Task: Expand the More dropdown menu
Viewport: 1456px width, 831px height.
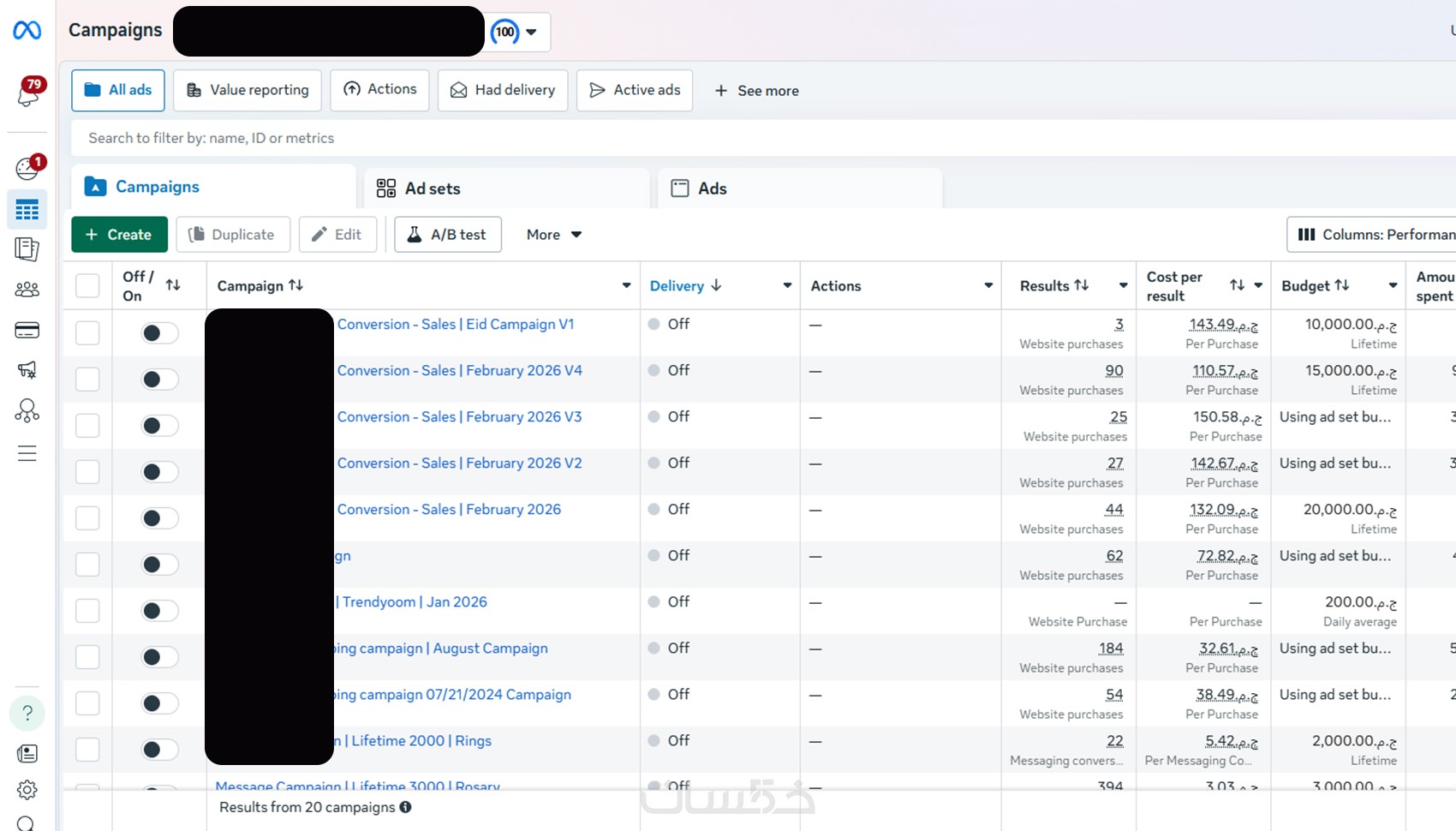Action: (x=553, y=235)
